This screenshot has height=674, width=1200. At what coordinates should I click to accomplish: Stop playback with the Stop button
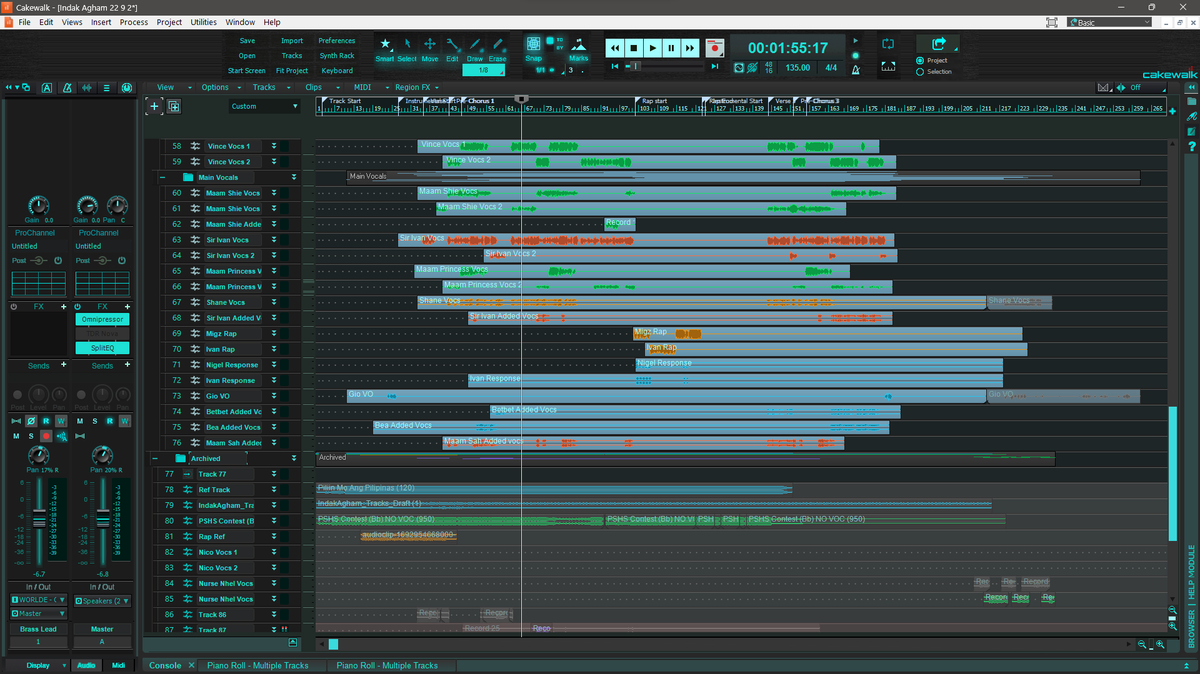(633, 47)
